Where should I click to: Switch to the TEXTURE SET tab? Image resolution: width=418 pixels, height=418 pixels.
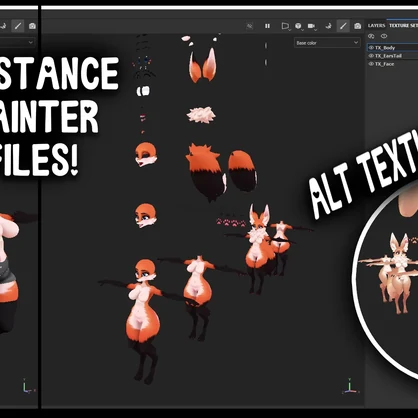point(403,26)
